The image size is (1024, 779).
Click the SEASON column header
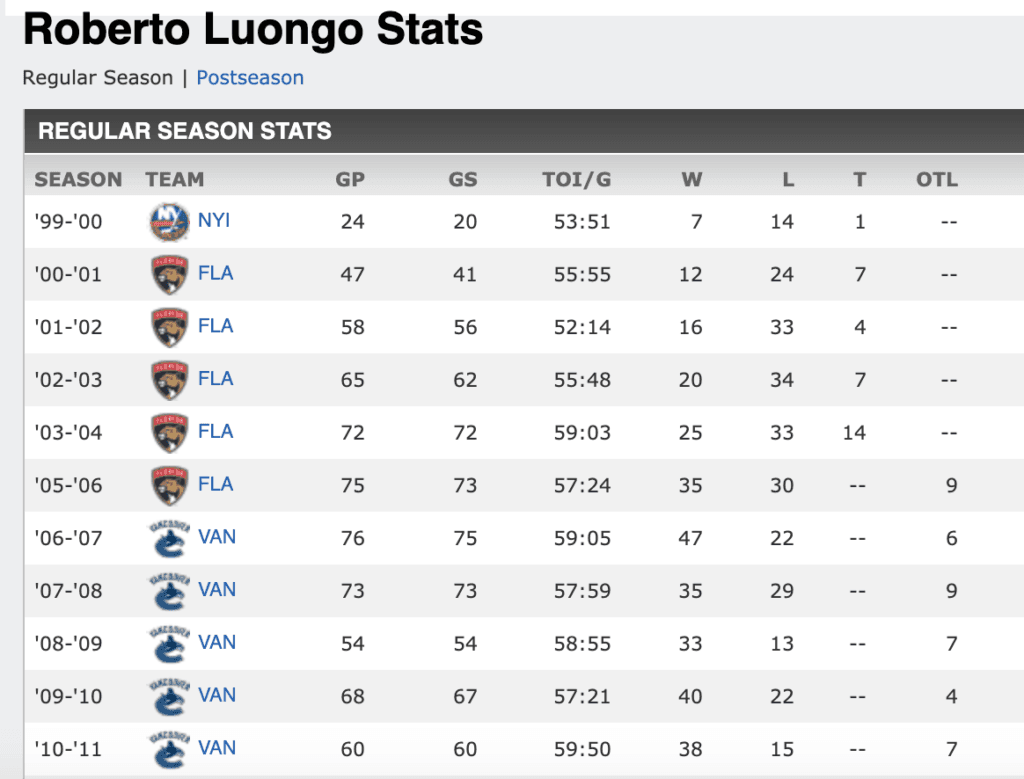[x=78, y=180]
